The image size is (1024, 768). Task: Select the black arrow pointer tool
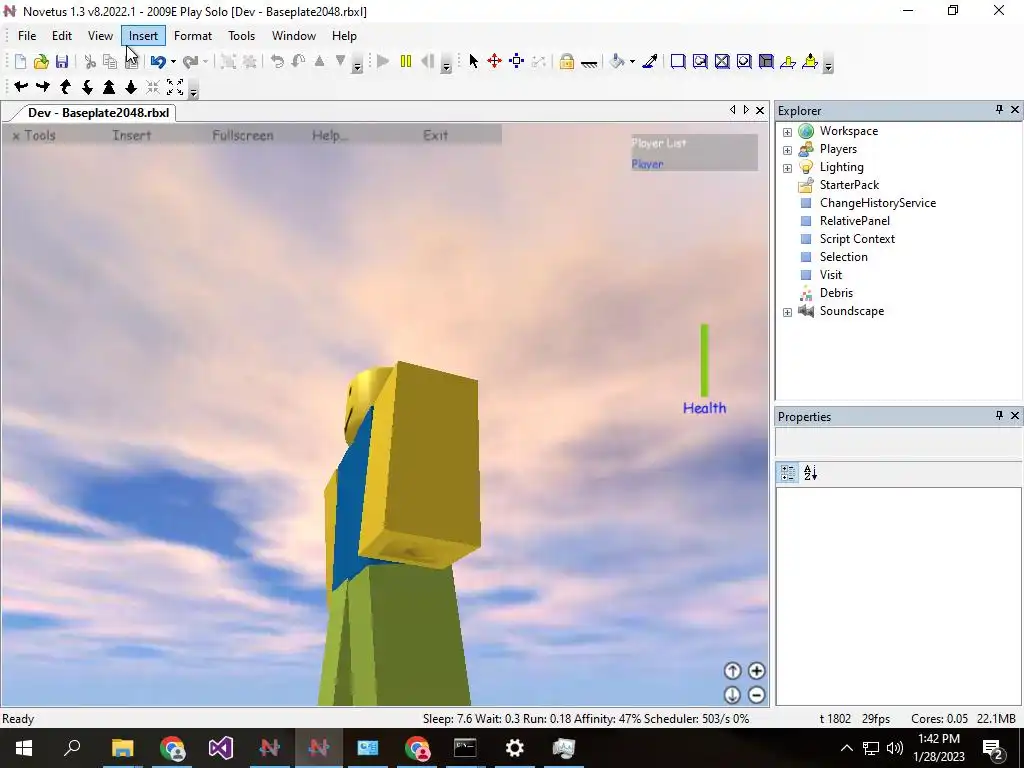click(x=473, y=61)
